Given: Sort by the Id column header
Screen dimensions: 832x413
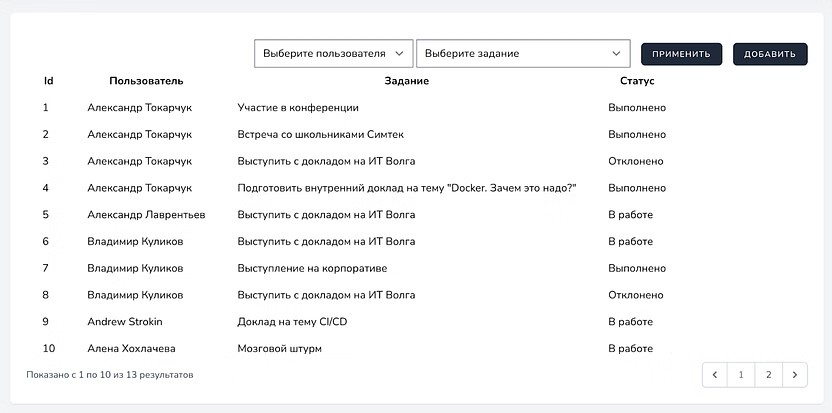Looking at the screenshot, I should click(48, 81).
